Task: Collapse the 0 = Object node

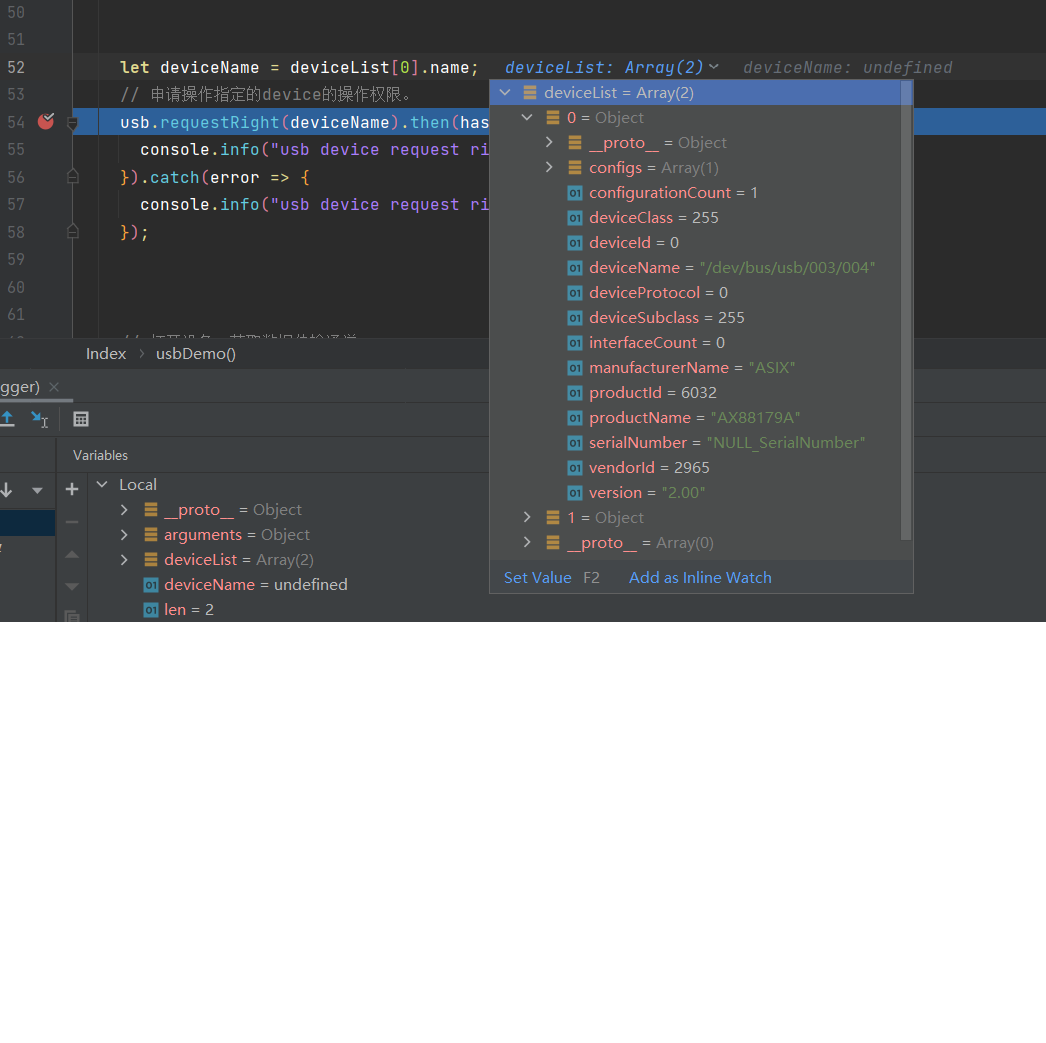Action: pos(527,117)
